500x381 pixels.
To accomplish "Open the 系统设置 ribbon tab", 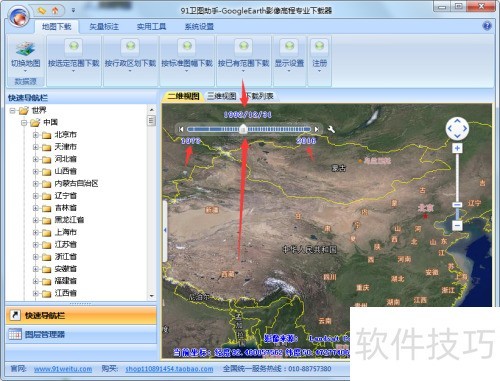I will [199, 27].
